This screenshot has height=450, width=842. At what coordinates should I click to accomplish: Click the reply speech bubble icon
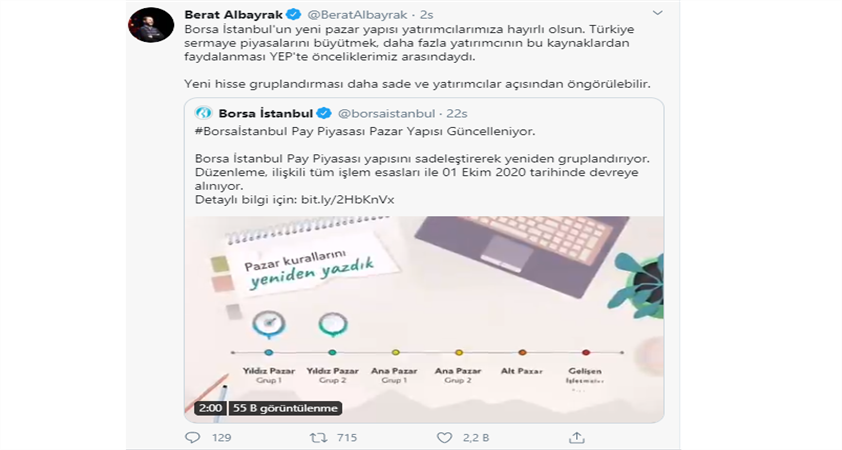pyautogui.click(x=192, y=438)
